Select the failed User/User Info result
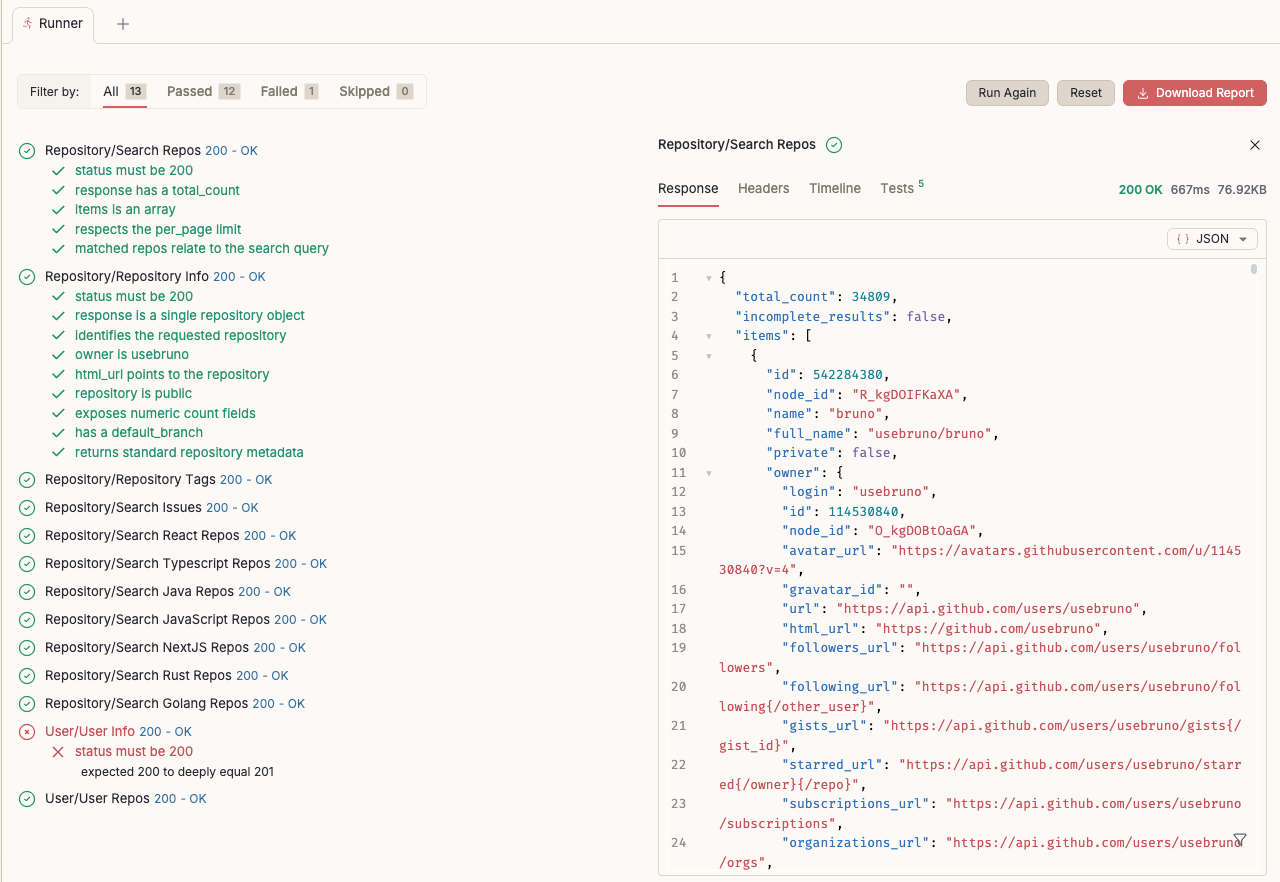The image size is (1280, 882). click(x=118, y=732)
